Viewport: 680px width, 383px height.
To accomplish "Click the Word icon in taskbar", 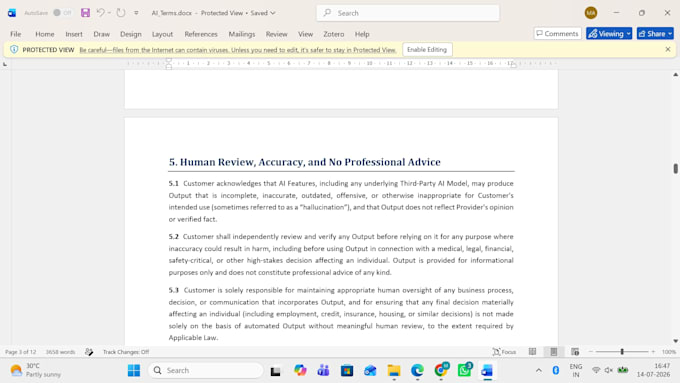I will [487, 370].
